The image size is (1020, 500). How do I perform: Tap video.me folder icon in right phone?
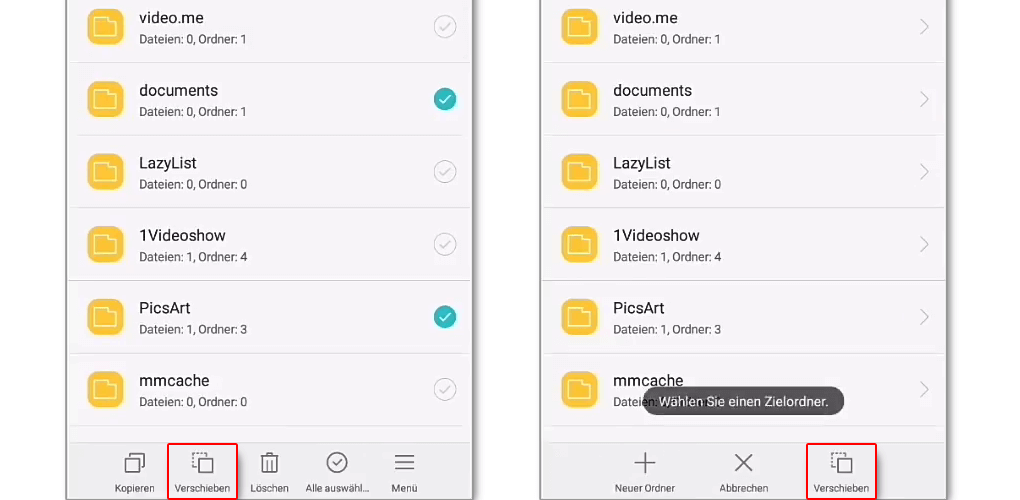(x=580, y=27)
